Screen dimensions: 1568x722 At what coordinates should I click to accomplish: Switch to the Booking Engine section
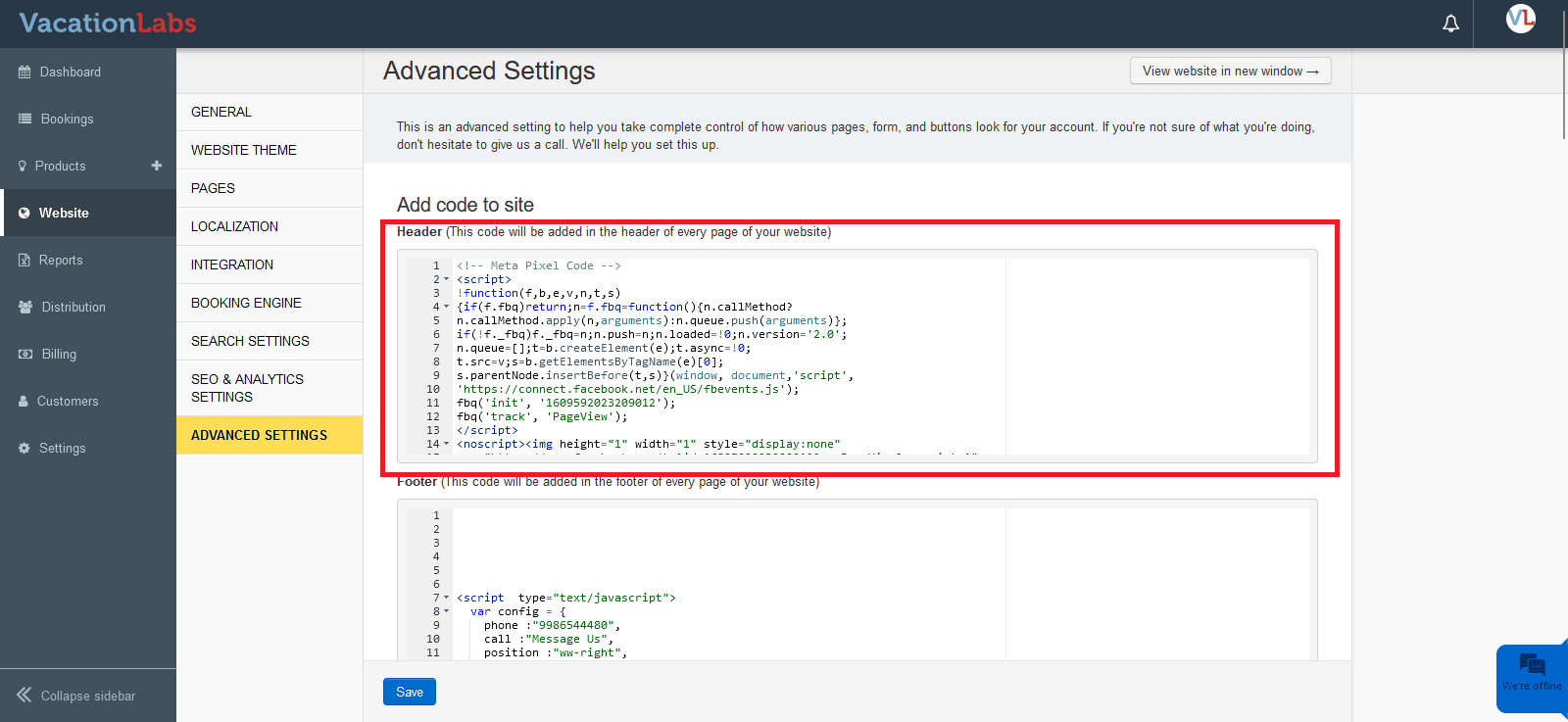click(x=246, y=303)
